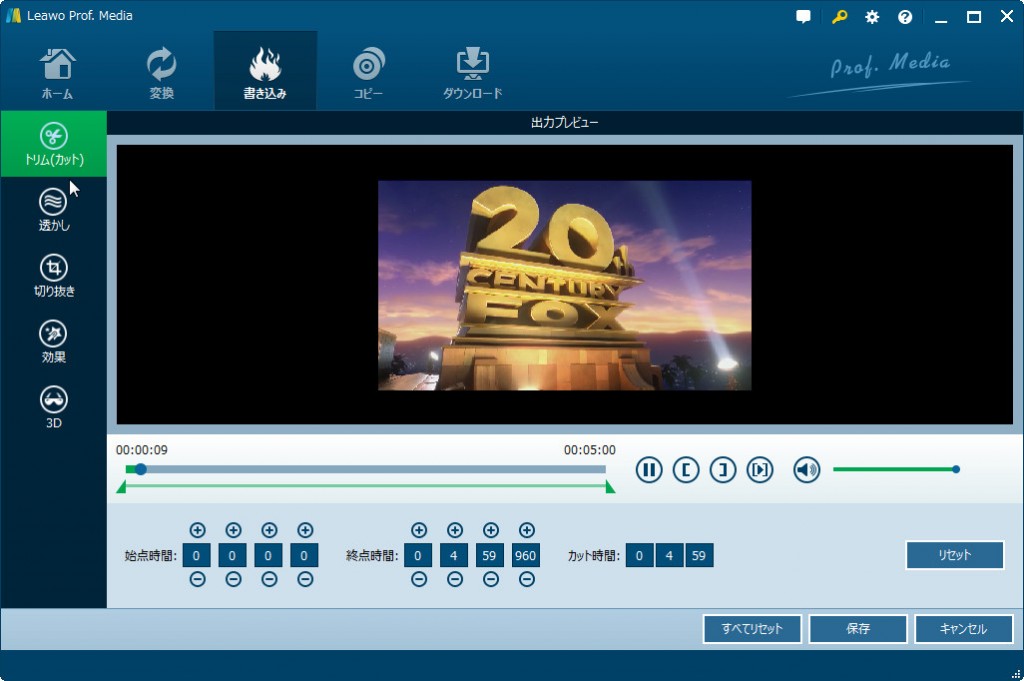Open settings gear in title bar
The image size is (1024, 681).
point(872,17)
